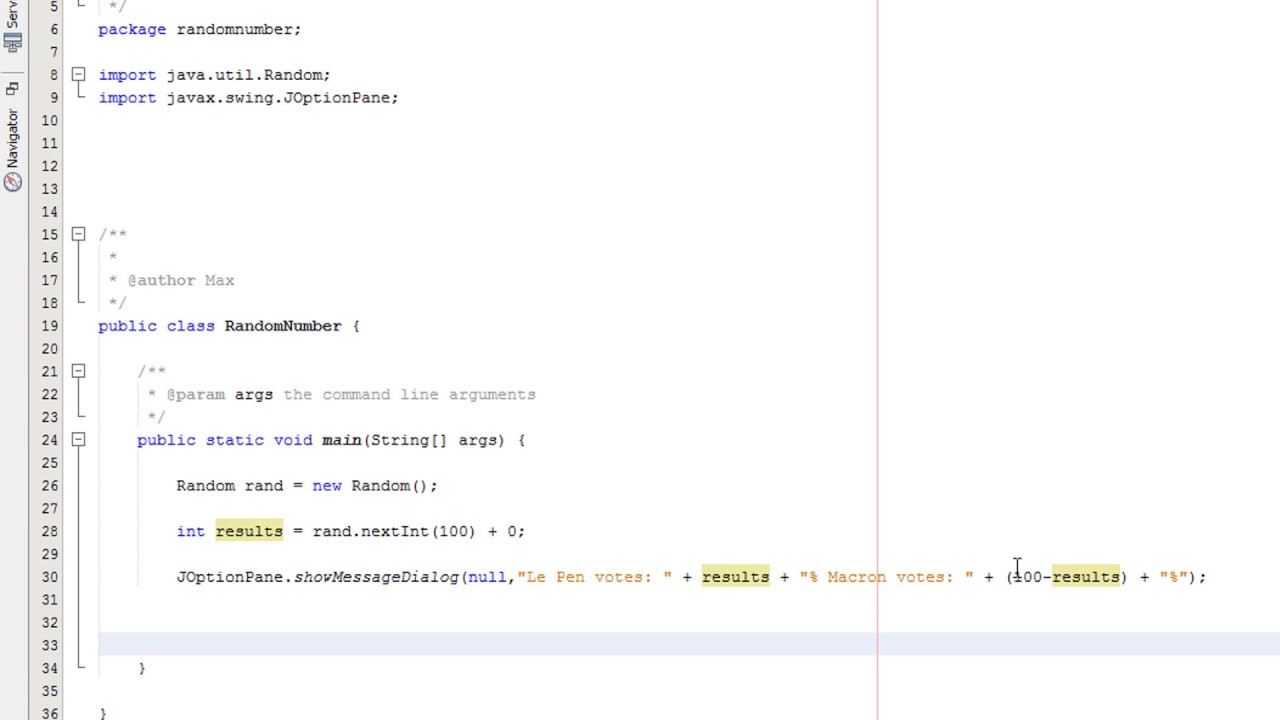Click 'randomnumber;' in the package statement
Viewport: 1280px width, 720px height.
239,30
